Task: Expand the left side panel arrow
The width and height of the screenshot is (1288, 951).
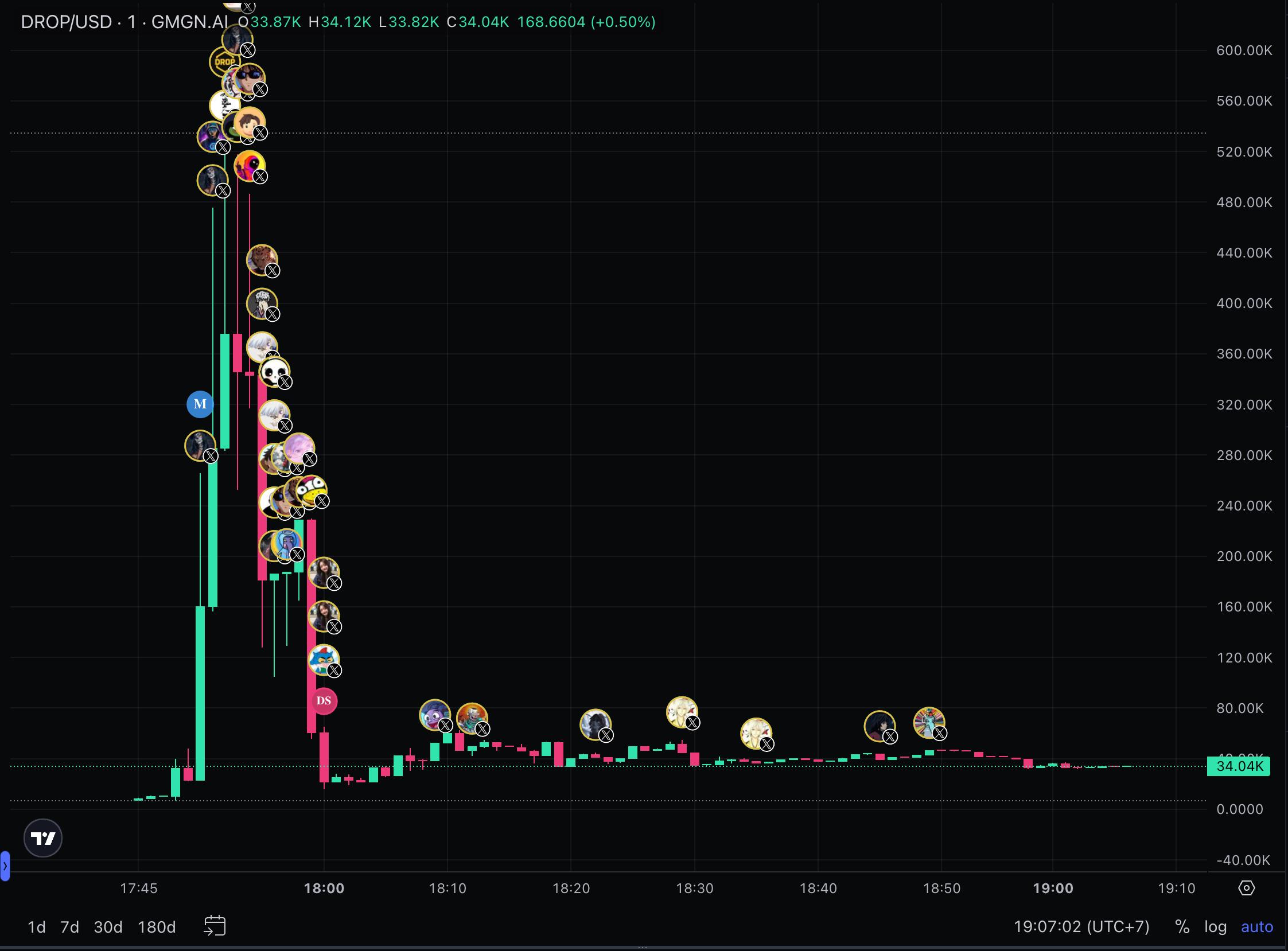Action: coord(5,866)
